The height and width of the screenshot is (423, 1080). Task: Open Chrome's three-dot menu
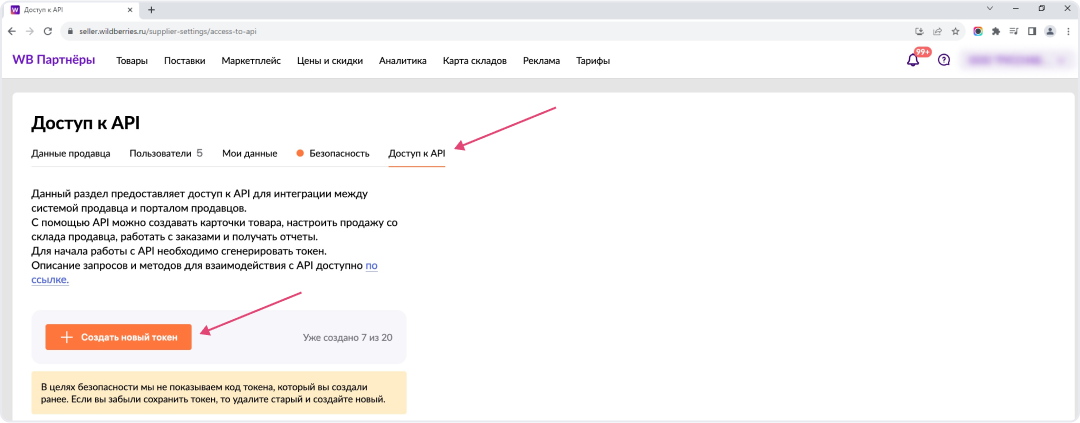point(1067,31)
